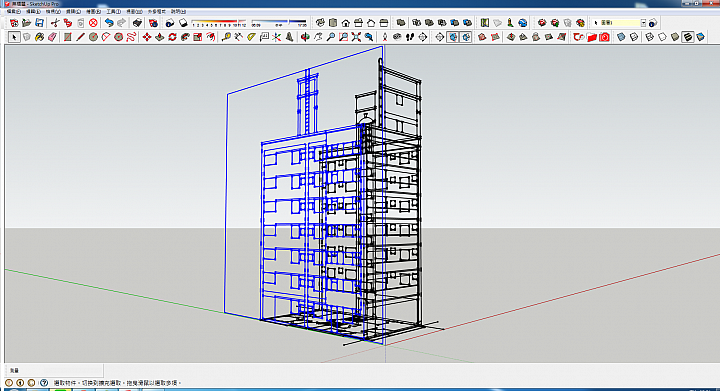
Task: Select the Line pencil tool
Action: (80, 37)
